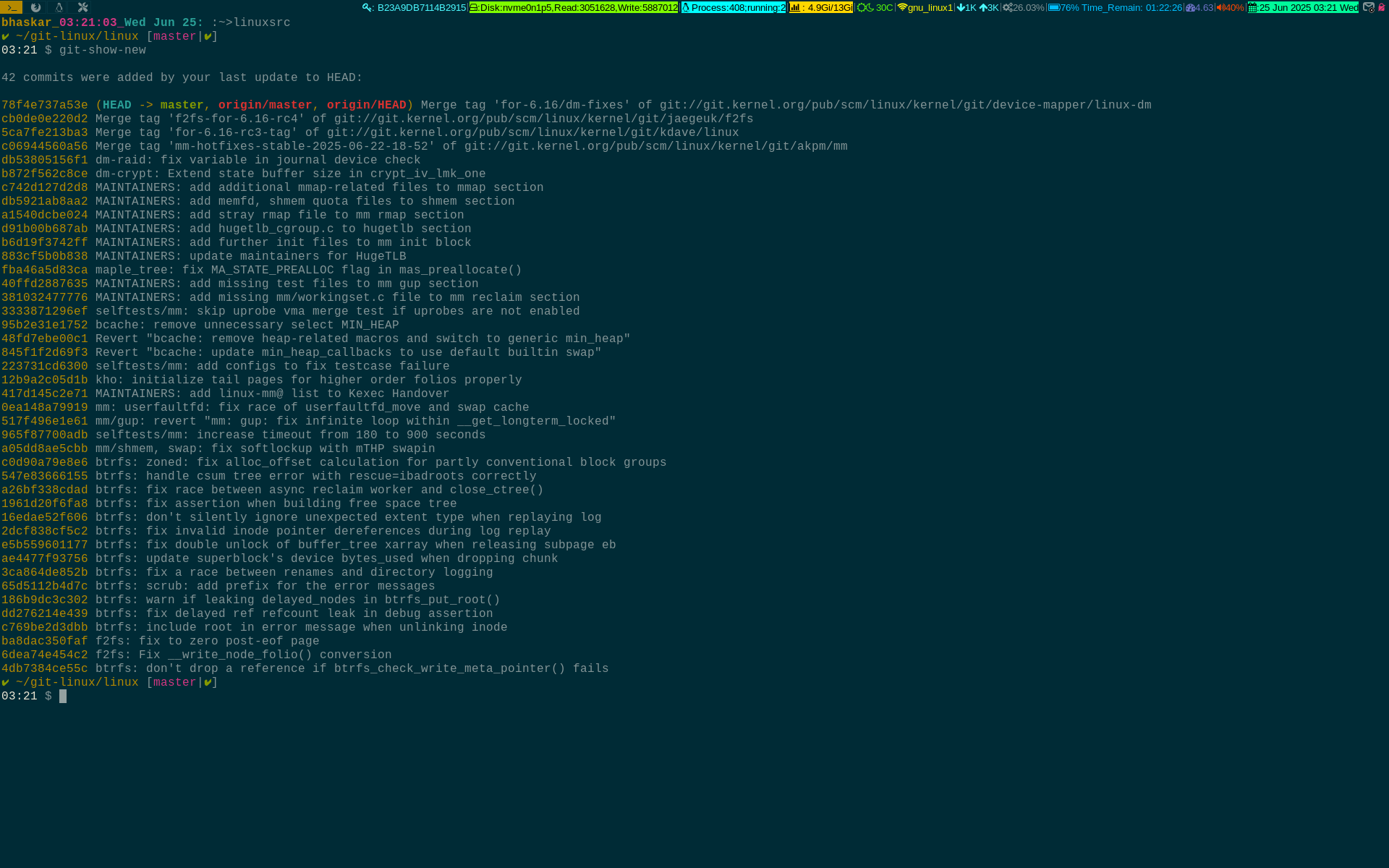
Task: Click the battery icon showing 76%
Action: click(x=1054, y=8)
